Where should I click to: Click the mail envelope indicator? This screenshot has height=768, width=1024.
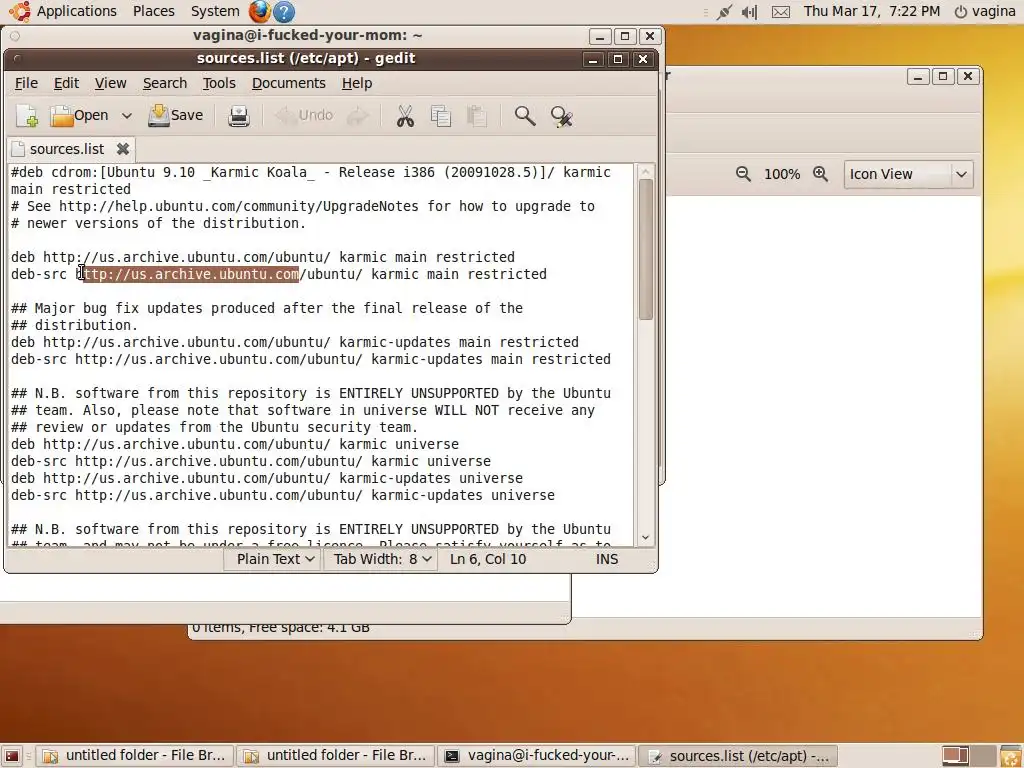[780, 12]
